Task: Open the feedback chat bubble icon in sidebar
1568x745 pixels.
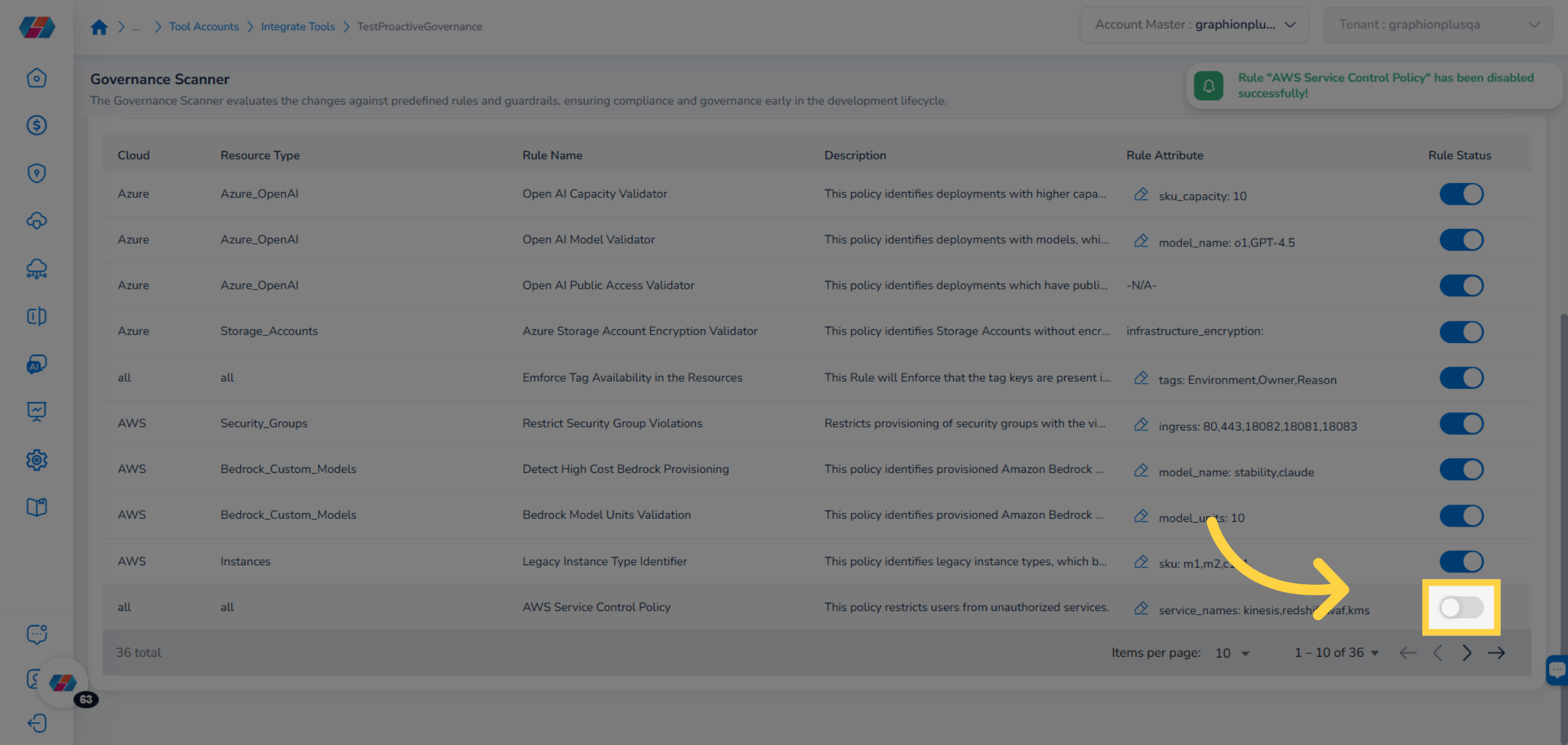Action: (x=37, y=634)
